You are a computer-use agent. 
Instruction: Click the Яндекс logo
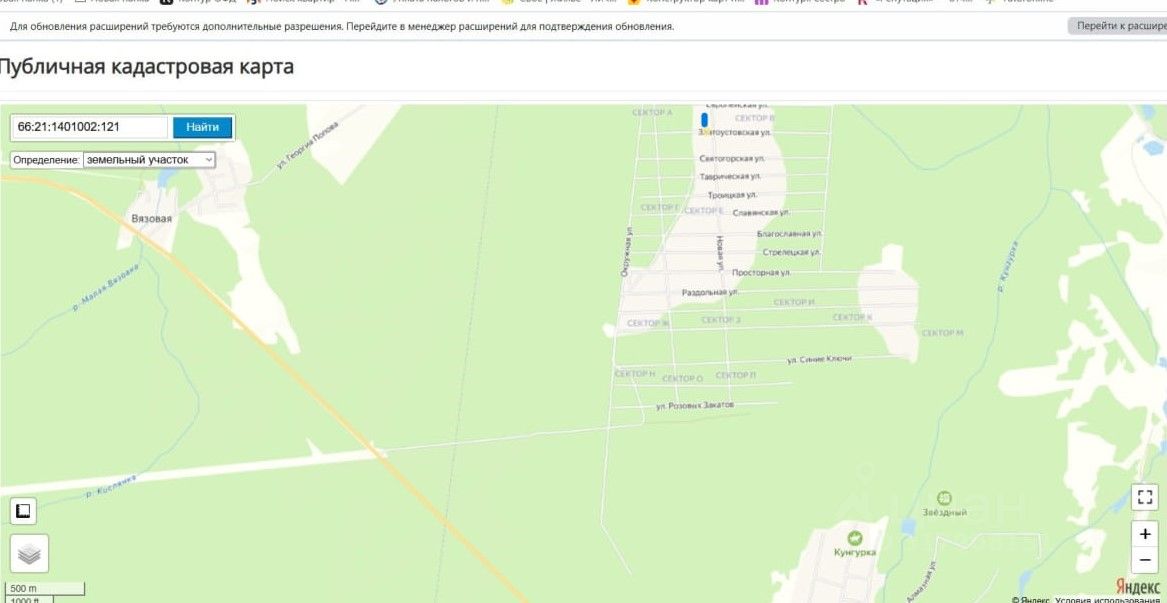[1138, 587]
